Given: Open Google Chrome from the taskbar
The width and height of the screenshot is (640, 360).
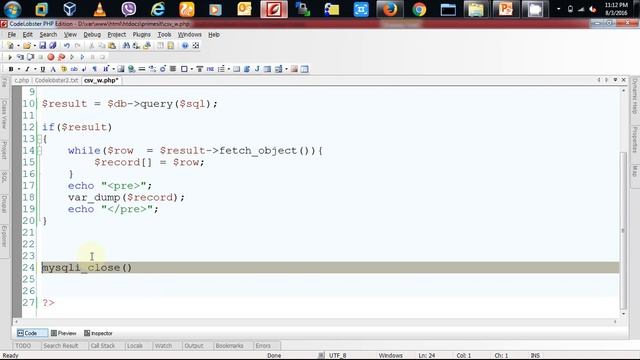Looking at the screenshot, I should coord(419,9).
